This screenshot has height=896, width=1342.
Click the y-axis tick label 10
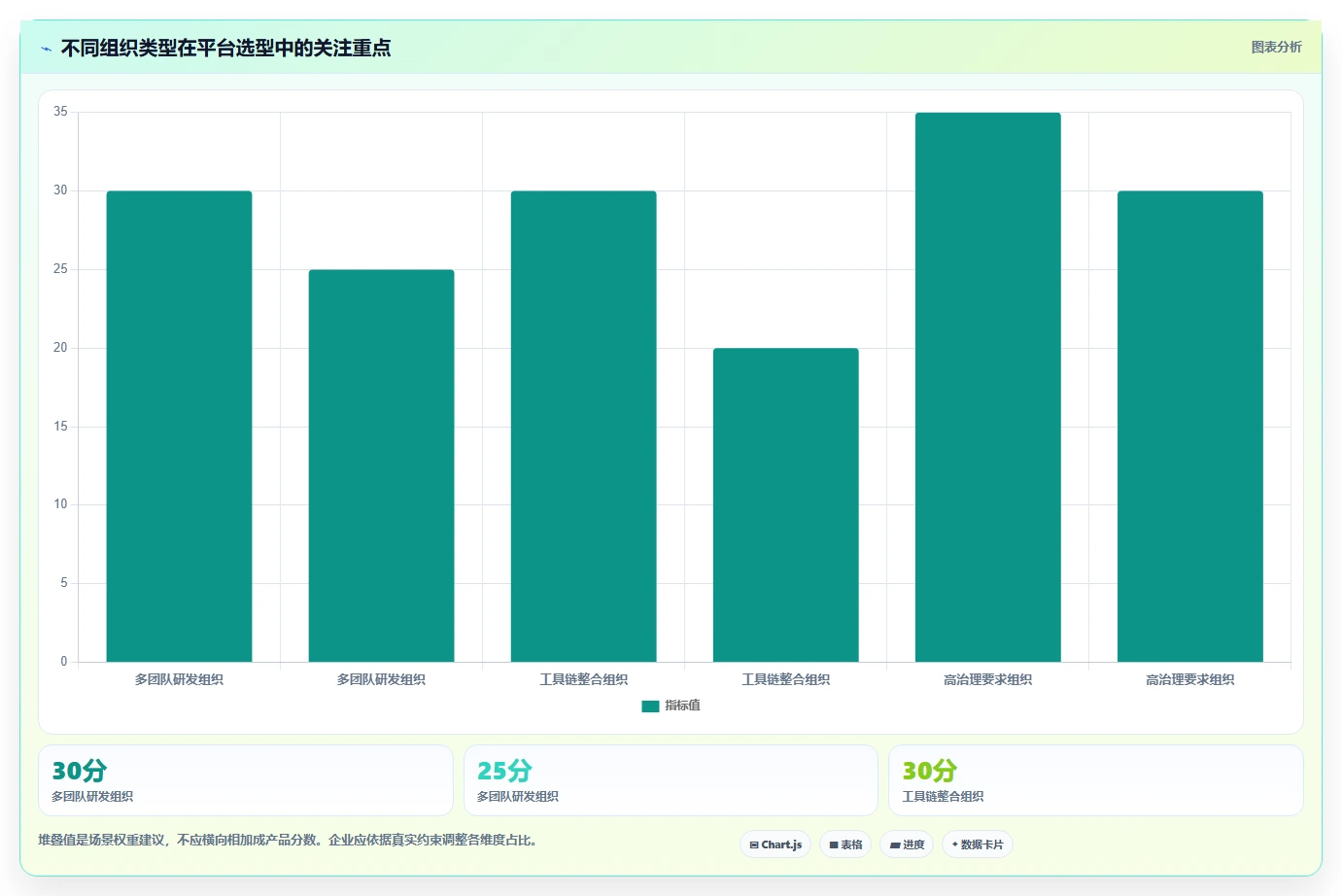[60, 504]
